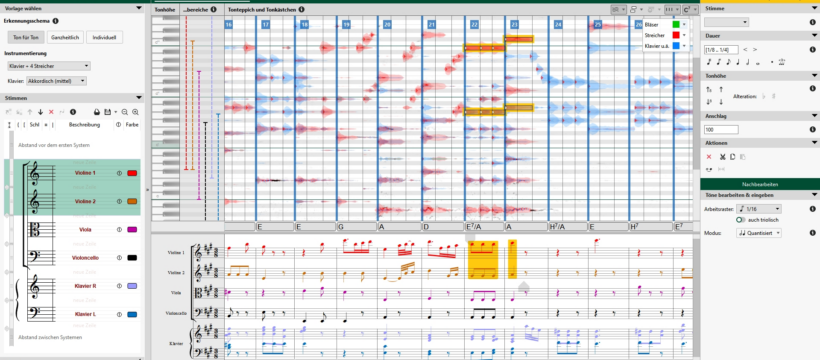Select the 'Ton für Ton' recognition scheme

[26, 37]
